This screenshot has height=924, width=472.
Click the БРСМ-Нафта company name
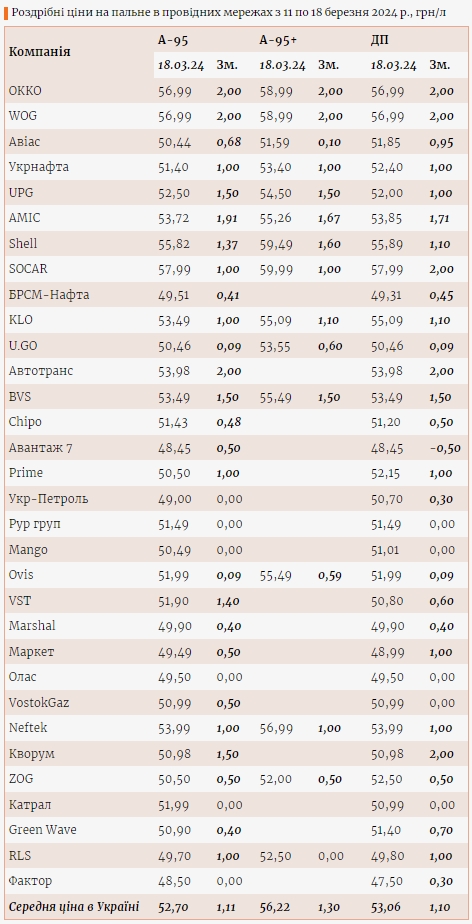tap(49, 295)
